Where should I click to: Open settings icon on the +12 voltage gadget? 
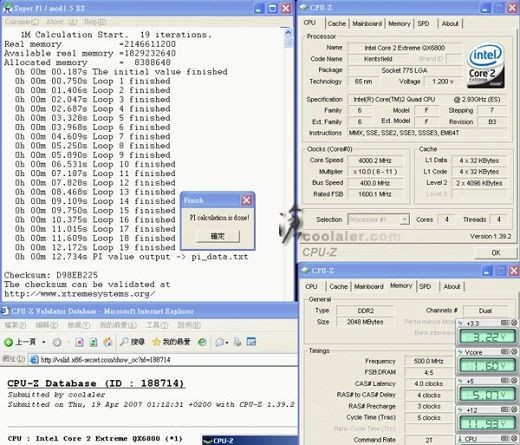[x=505, y=410]
